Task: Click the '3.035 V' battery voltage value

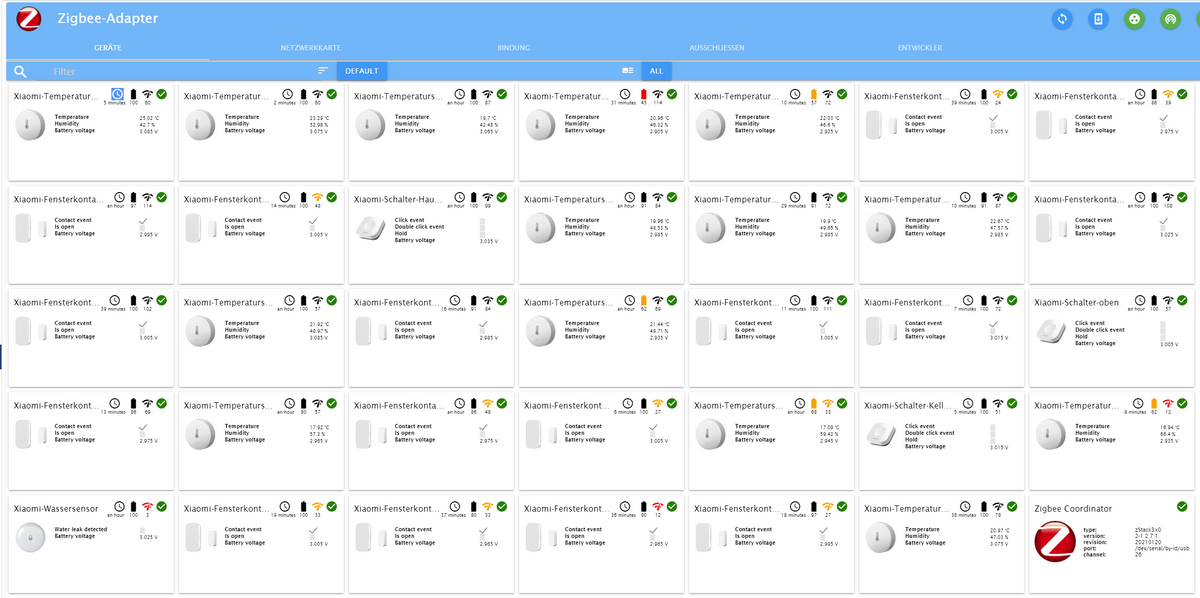Action: (488, 241)
